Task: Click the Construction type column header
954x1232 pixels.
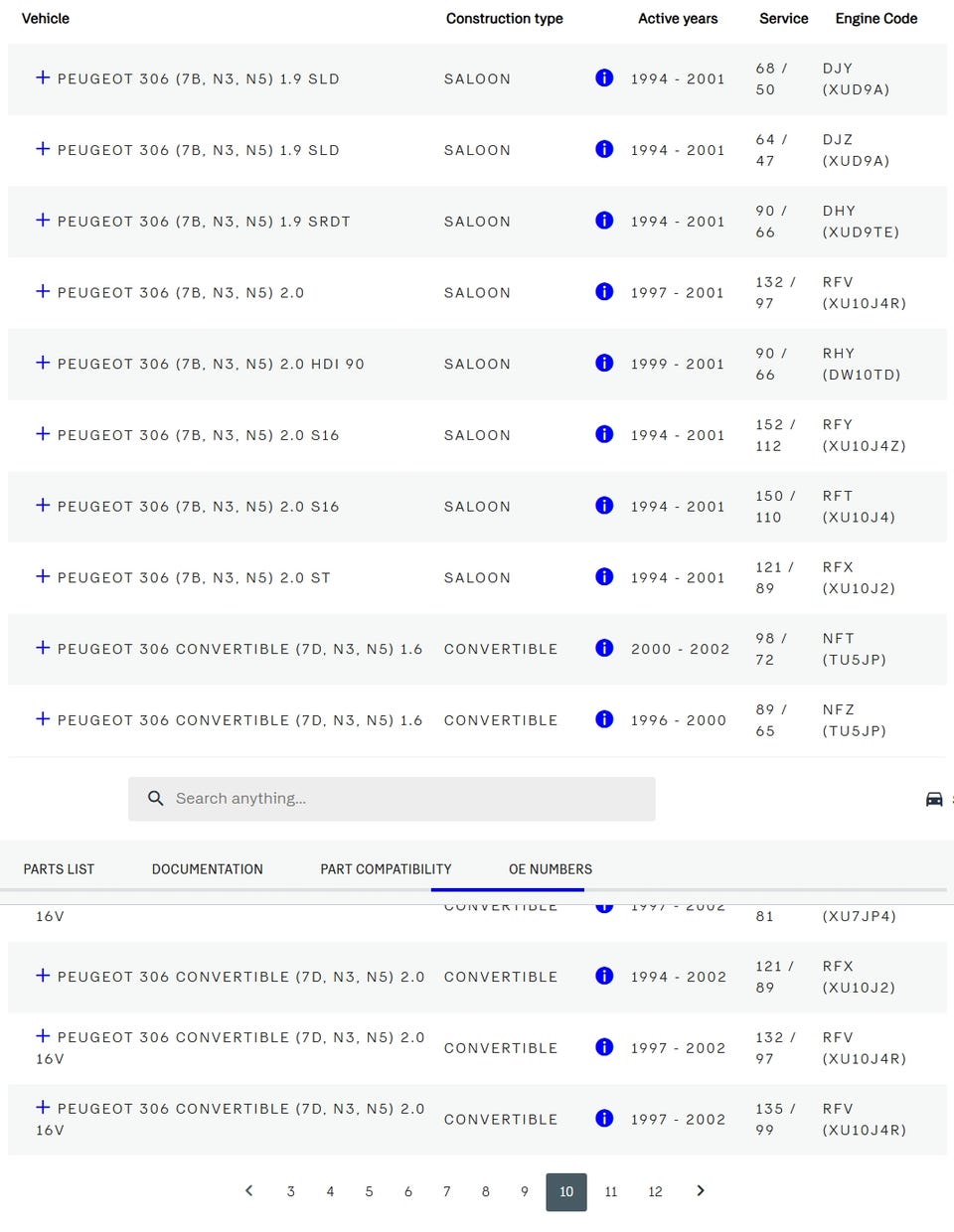Action: pos(505,18)
